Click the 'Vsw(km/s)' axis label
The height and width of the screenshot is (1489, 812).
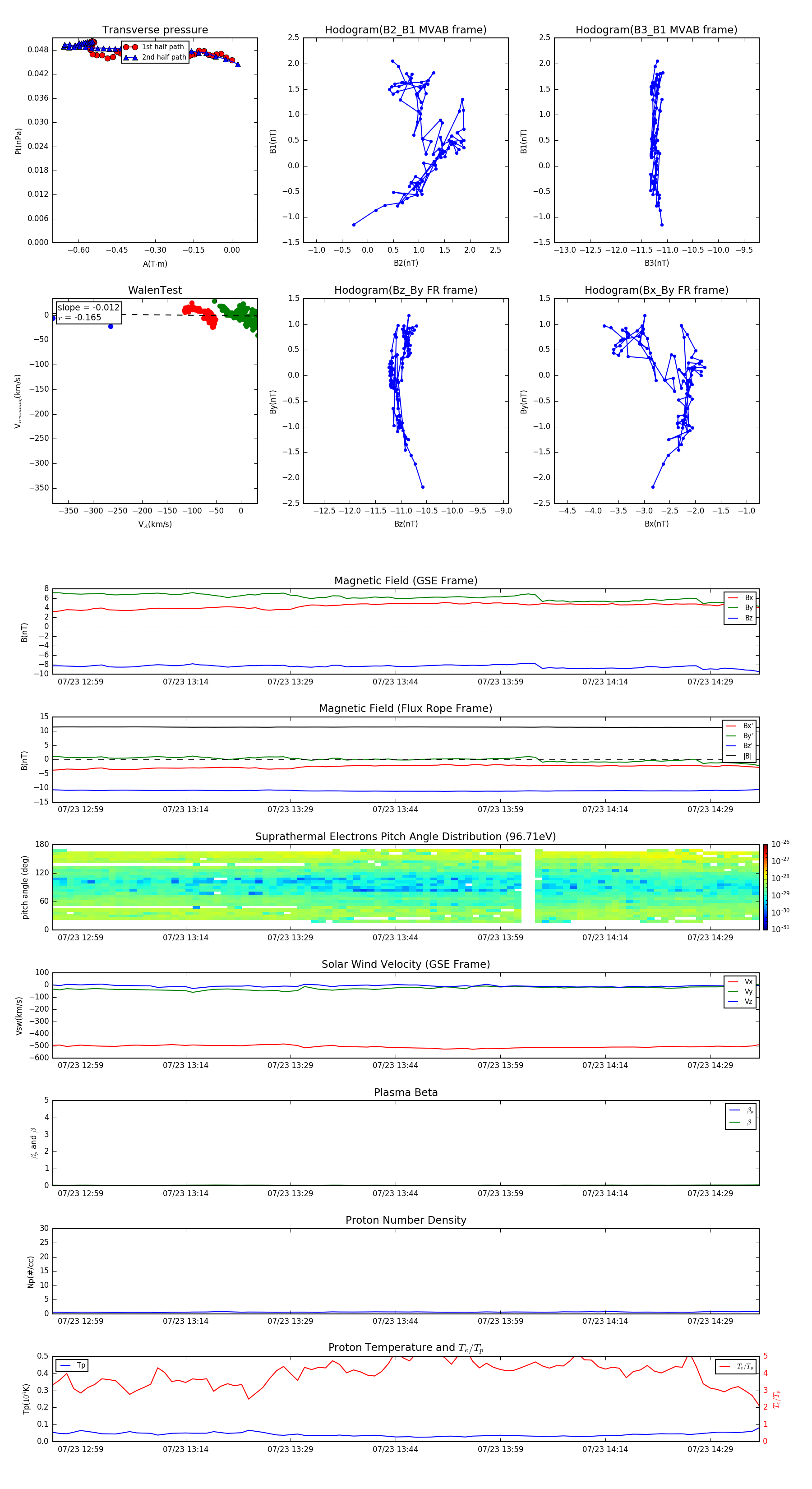click(x=18, y=1016)
